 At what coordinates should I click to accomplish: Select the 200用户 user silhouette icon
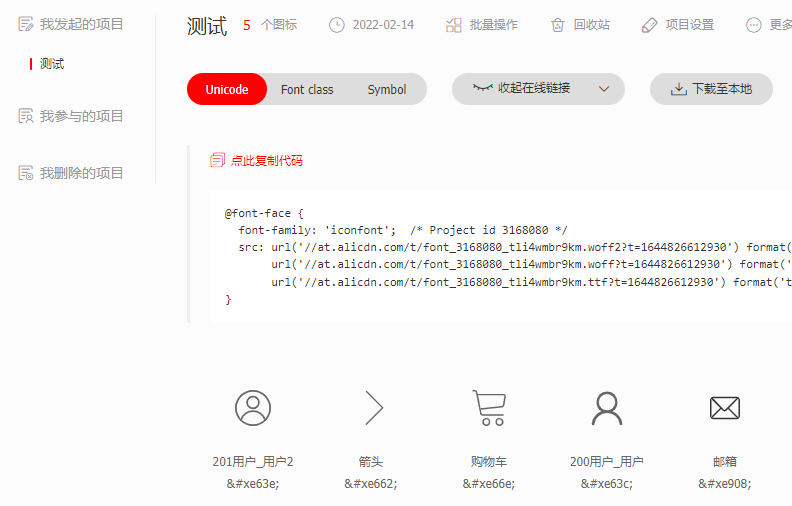point(607,408)
